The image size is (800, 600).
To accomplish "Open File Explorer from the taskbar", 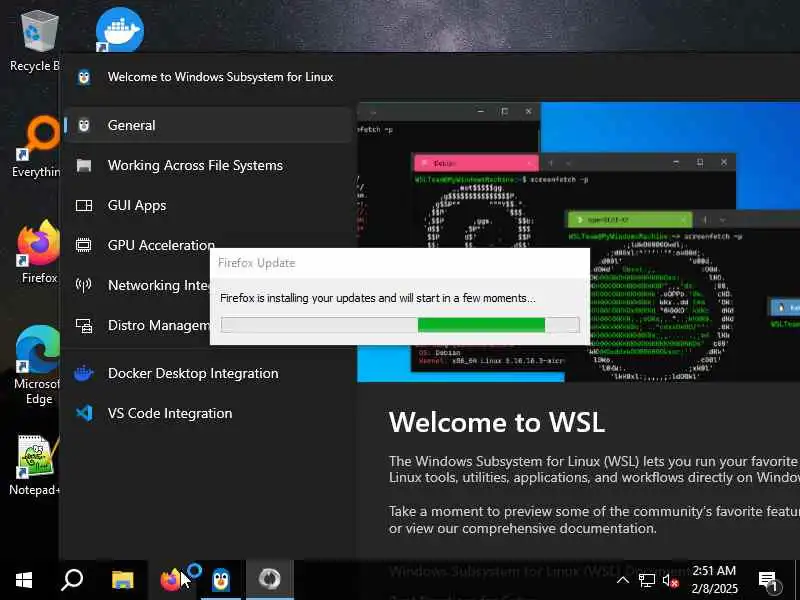I will coord(122,580).
